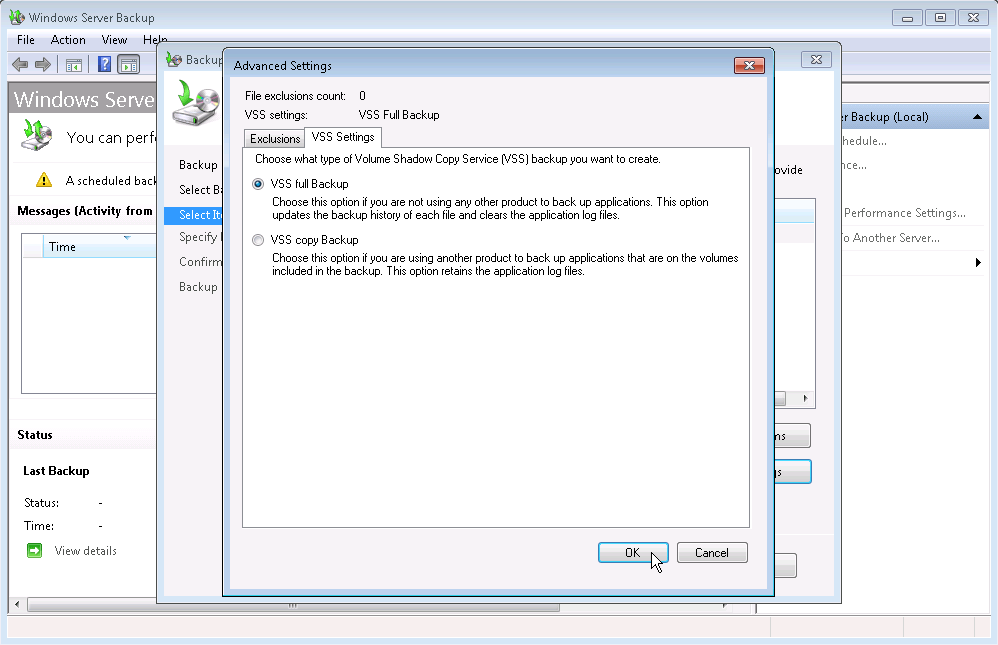Image resolution: width=998 pixels, height=645 pixels.
Task: Navigate back using the back arrow icon
Action: coord(20,64)
